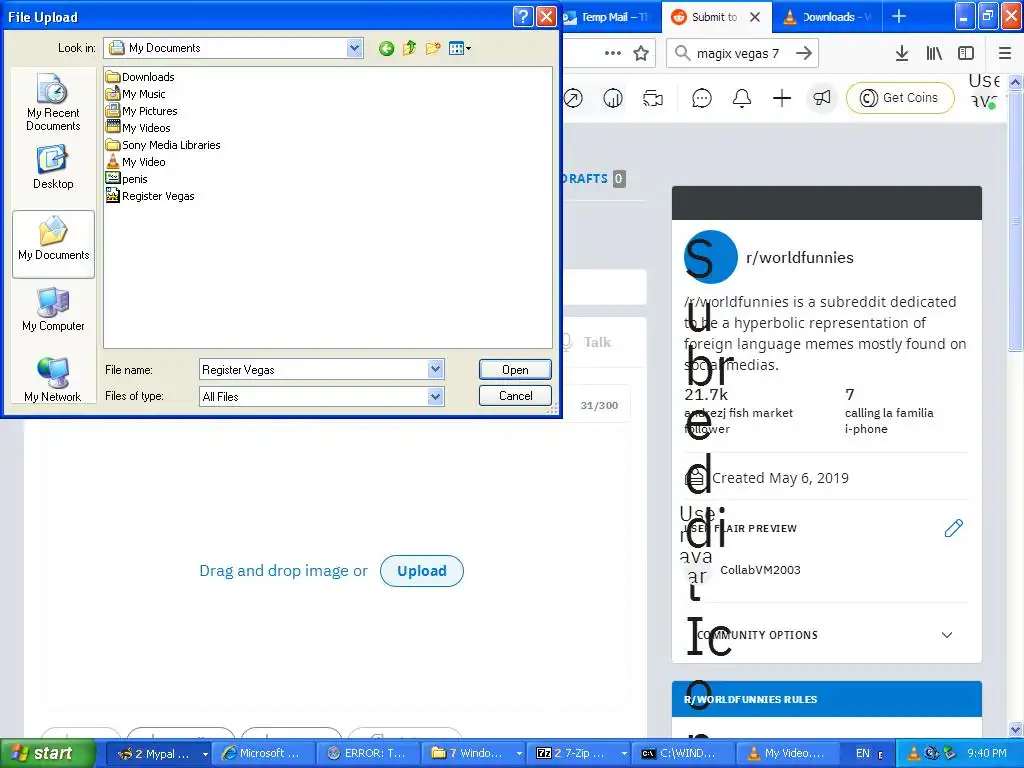Open Reddit Popular arrow icon

coord(573,98)
